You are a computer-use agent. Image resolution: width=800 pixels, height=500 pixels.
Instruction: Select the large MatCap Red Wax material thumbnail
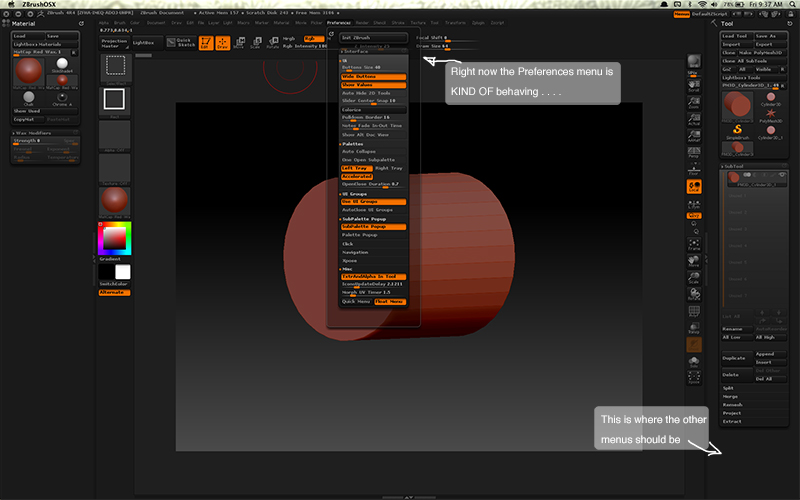29,71
